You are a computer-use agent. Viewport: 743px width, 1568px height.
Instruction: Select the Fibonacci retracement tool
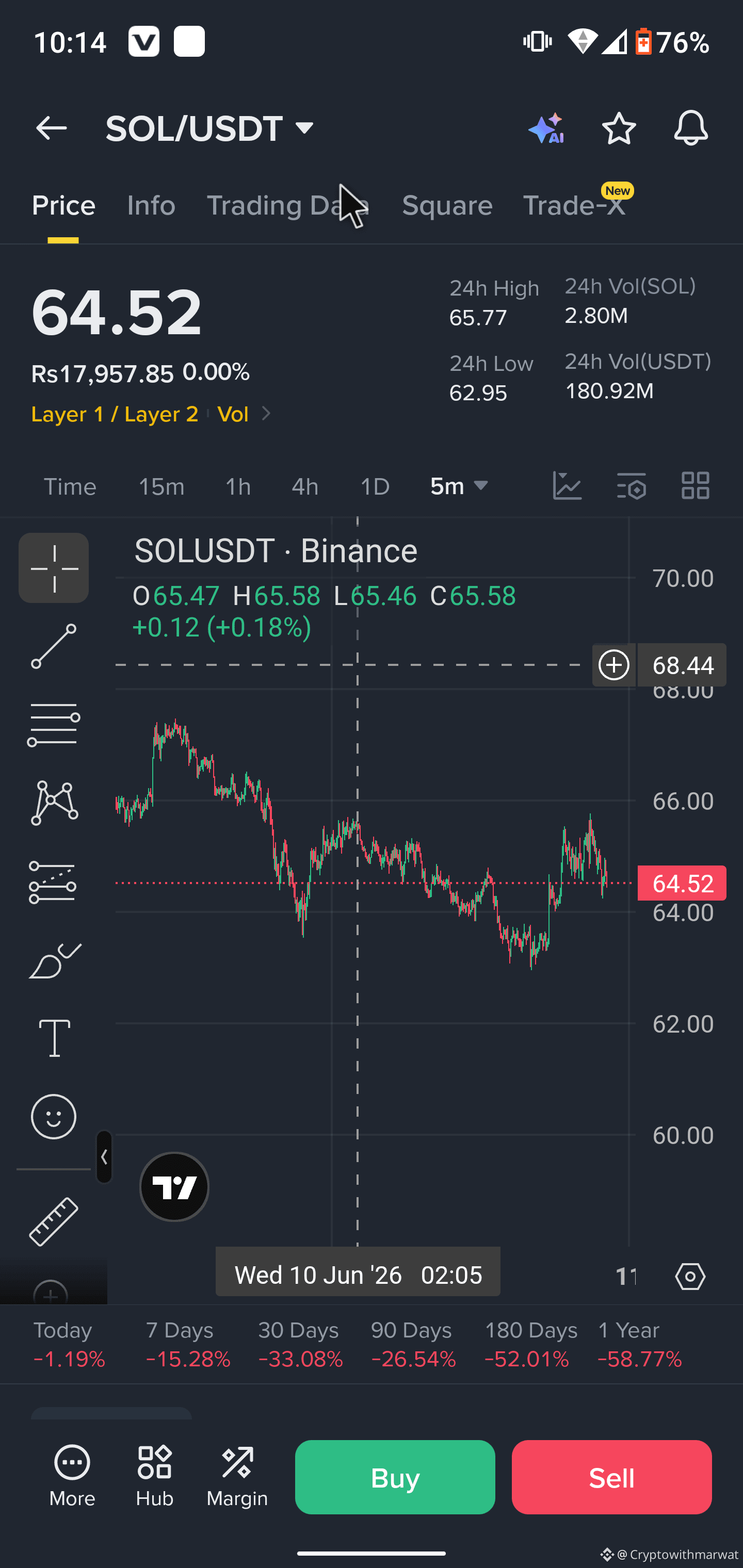click(x=54, y=724)
